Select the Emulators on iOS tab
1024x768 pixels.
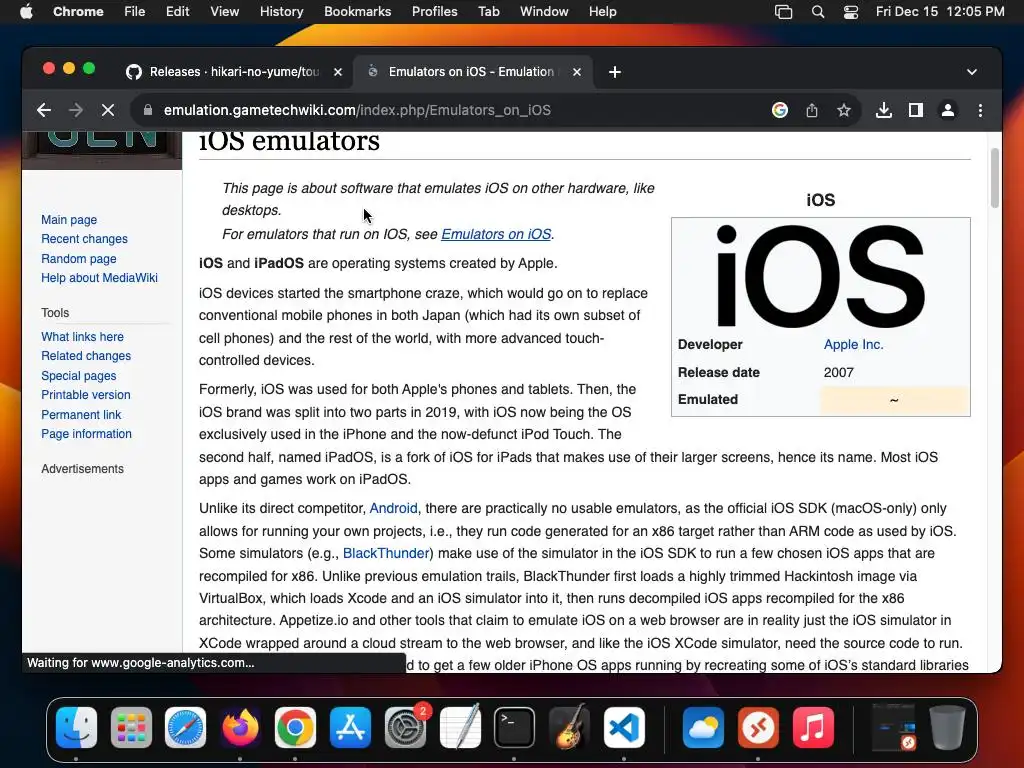tap(473, 72)
